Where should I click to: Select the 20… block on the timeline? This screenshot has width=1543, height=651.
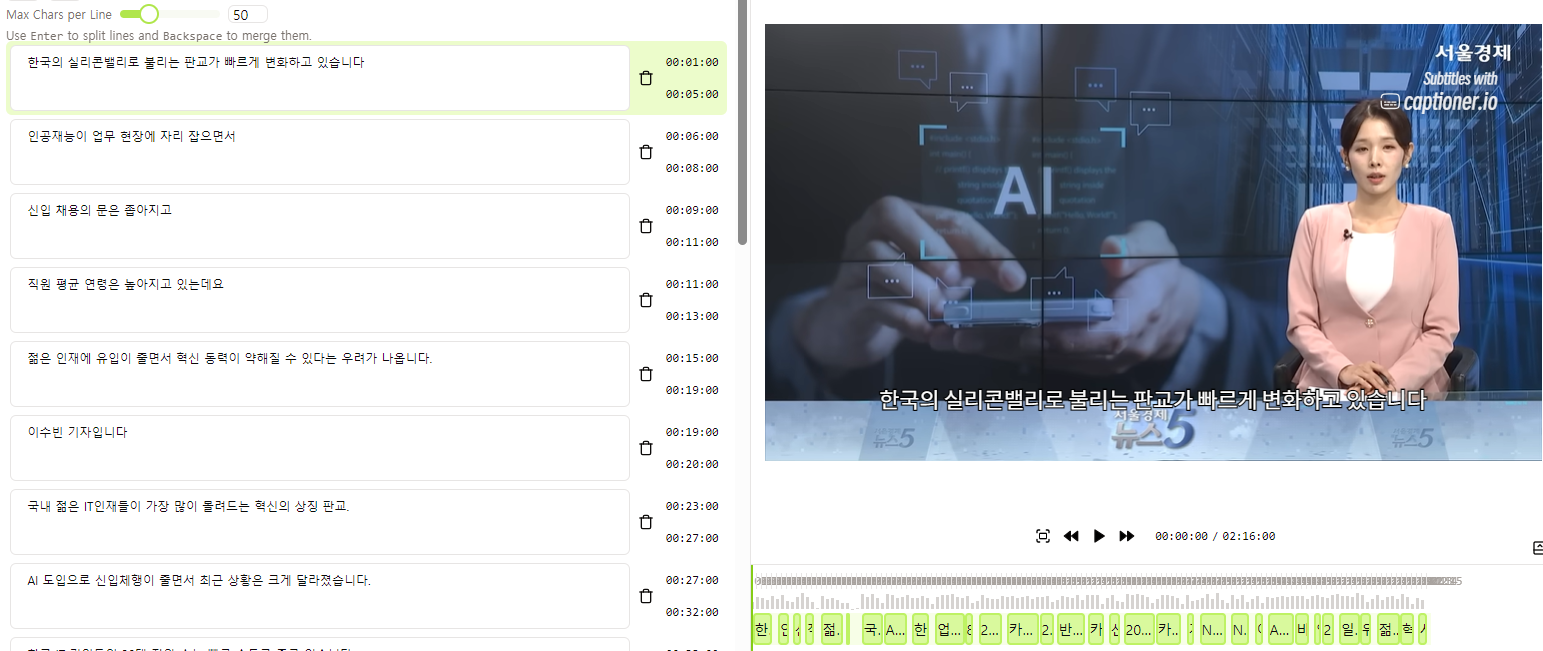(x=1138, y=630)
